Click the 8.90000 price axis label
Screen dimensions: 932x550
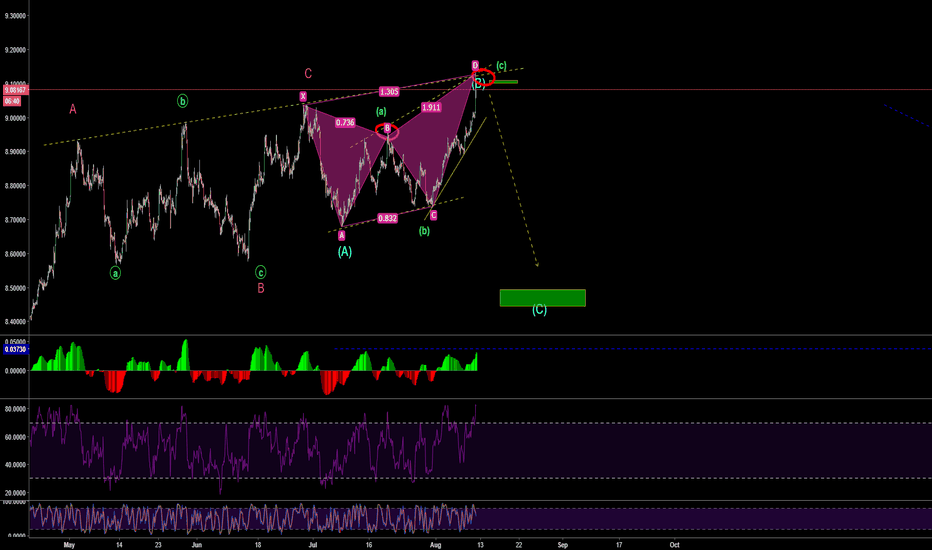(x=15, y=152)
